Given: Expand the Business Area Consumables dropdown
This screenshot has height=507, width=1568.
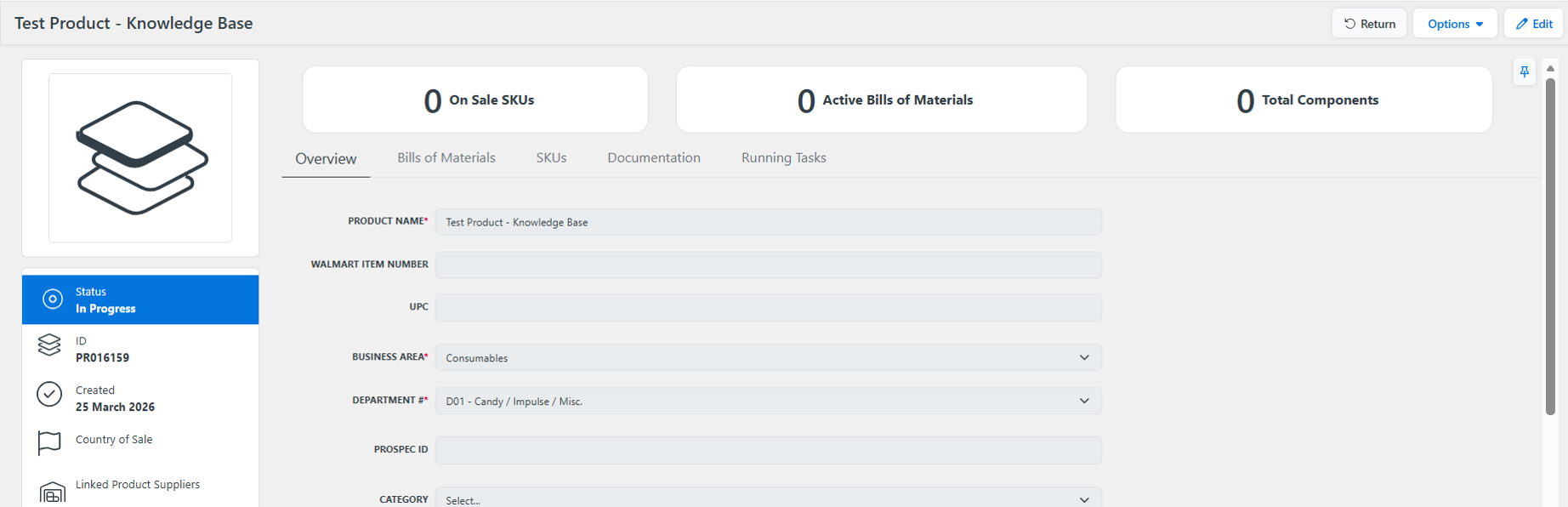Looking at the screenshot, I should click(x=769, y=358).
